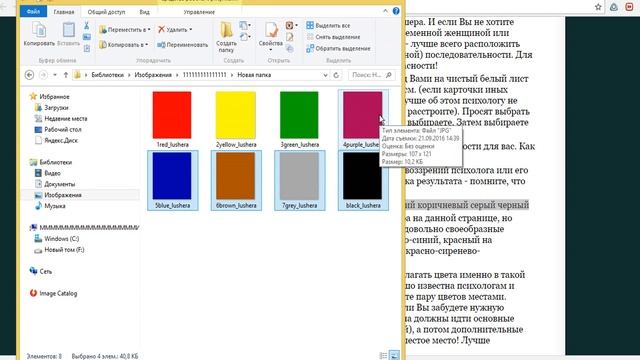The width and height of the screenshot is (640, 360).
Task: Click the Edit icon in Открыть group
Action: pos(289,37)
